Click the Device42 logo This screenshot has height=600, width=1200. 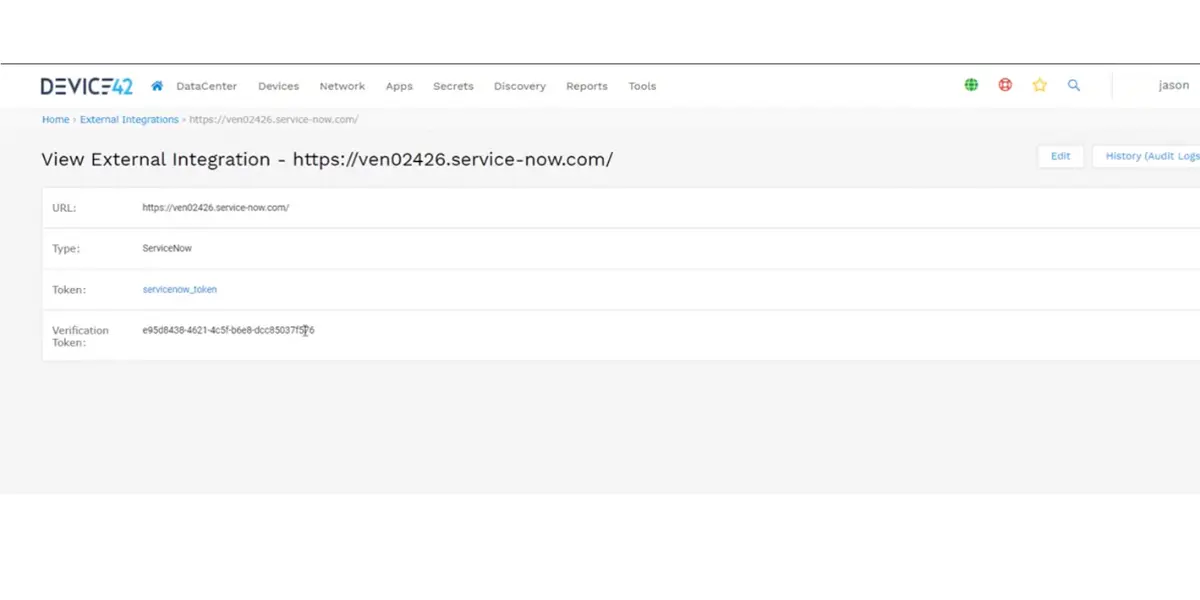(x=86, y=86)
